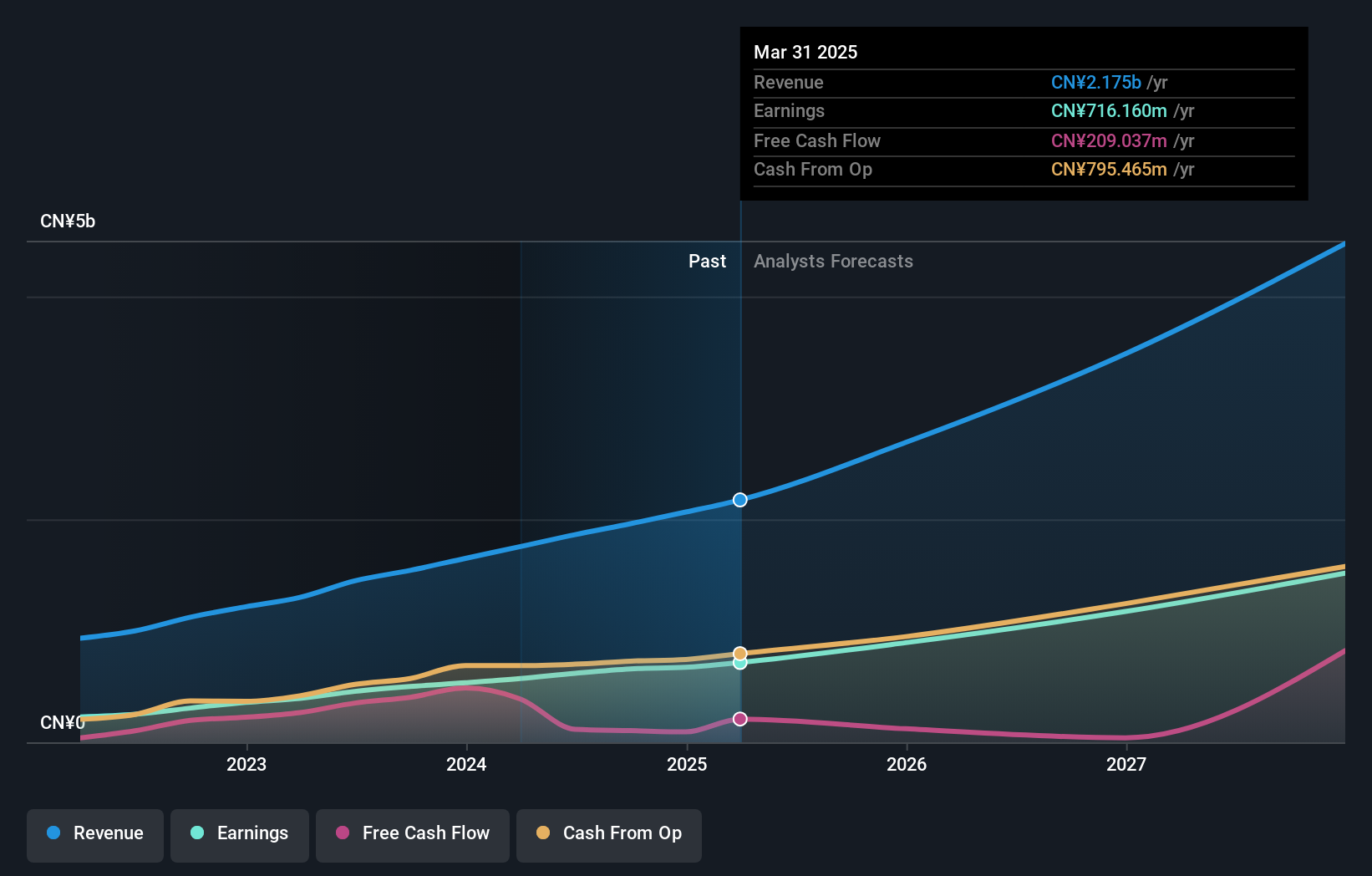Click the Past section label
This screenshot has width=1372, height=876.
pos(707,262)
